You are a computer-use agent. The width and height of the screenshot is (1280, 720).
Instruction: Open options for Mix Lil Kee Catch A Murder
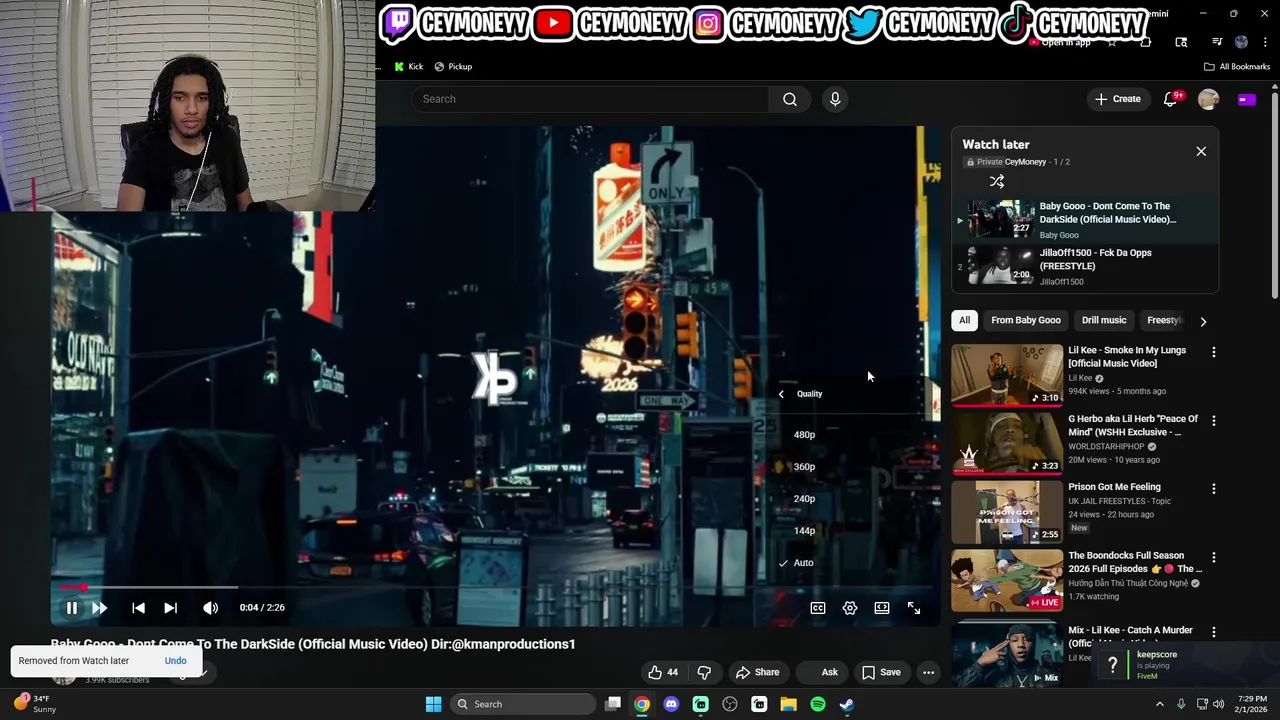coord(1214,632)
